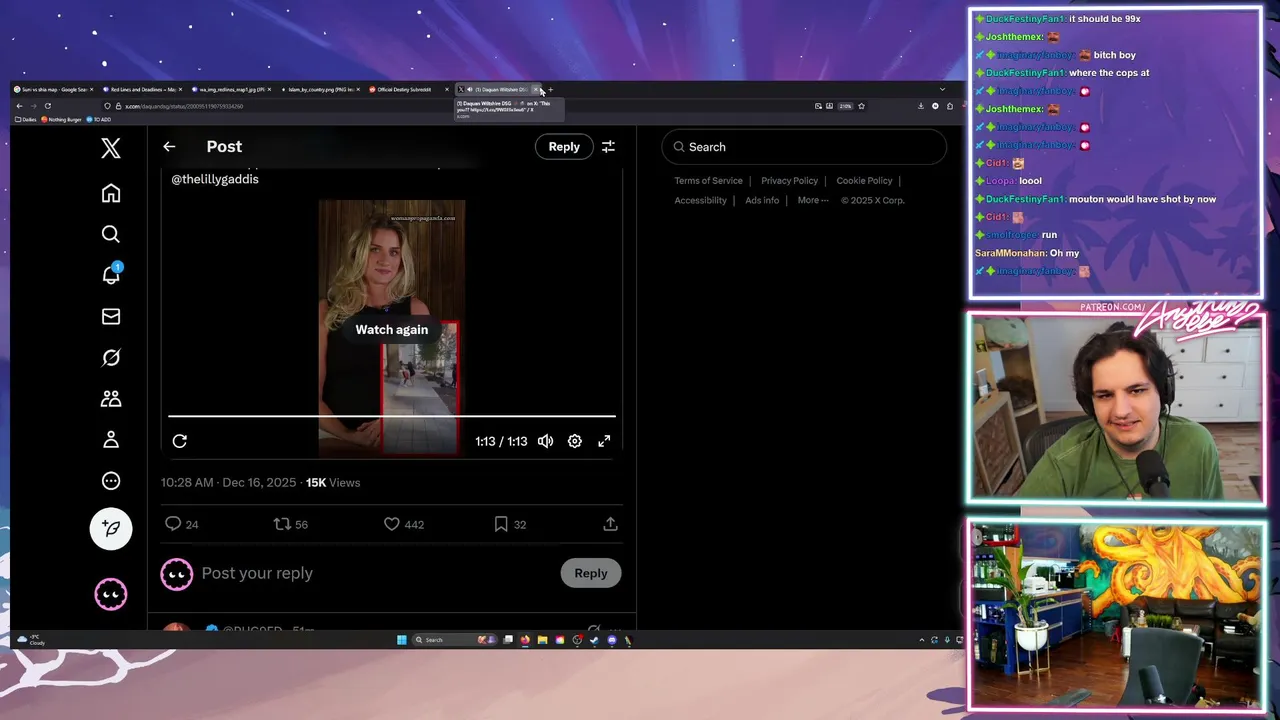Focus the X Search box
1280x720 pixels.
[804, 147]
